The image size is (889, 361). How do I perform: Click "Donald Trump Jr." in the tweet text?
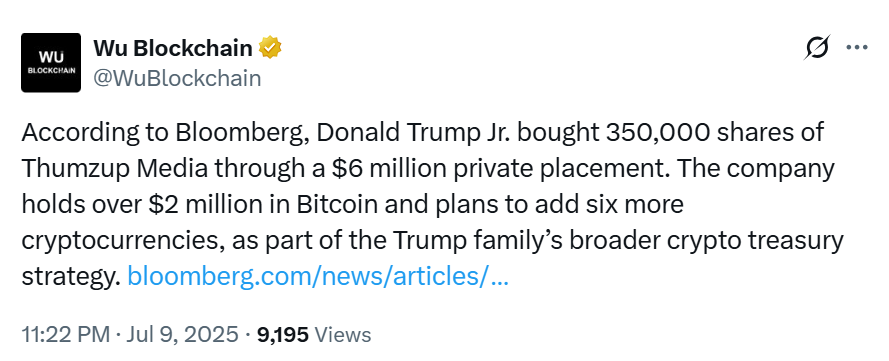pyautogui.click(x=413, y=133)
